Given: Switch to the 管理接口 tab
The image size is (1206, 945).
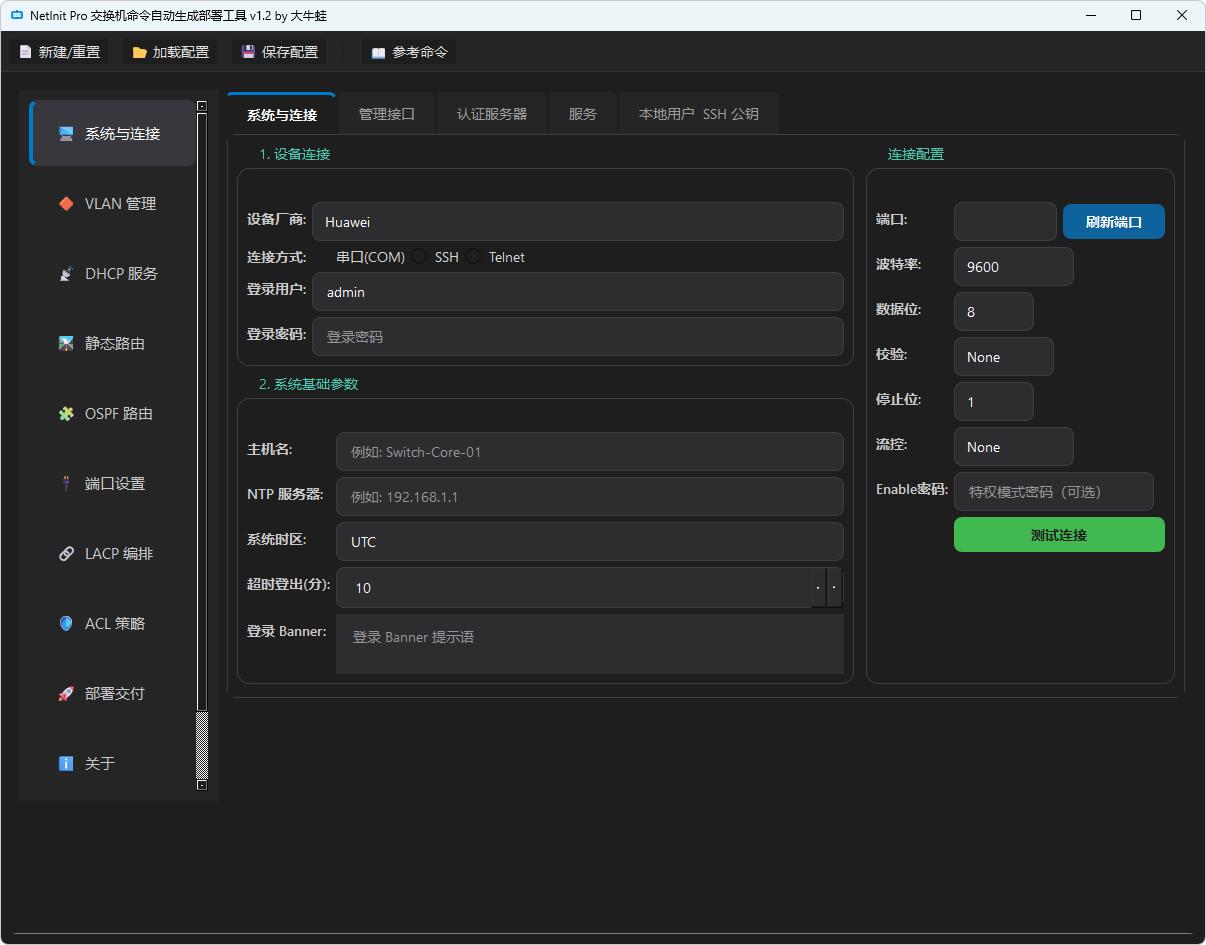Looking at the screenshot, I should tap(386, 114).
